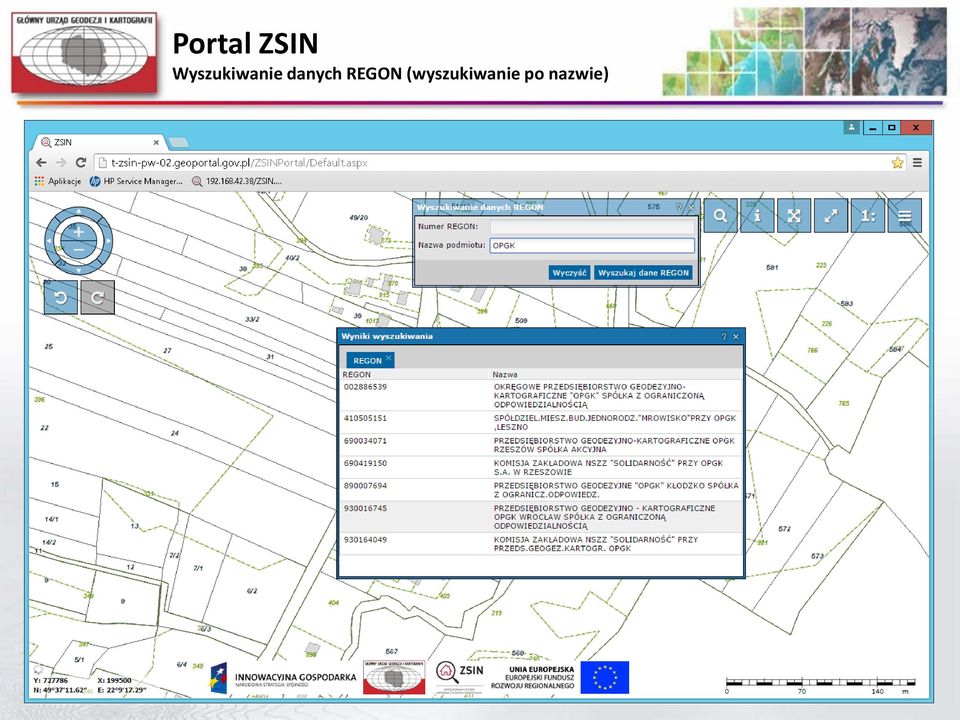Click the browser back arrow

[41, 163]
